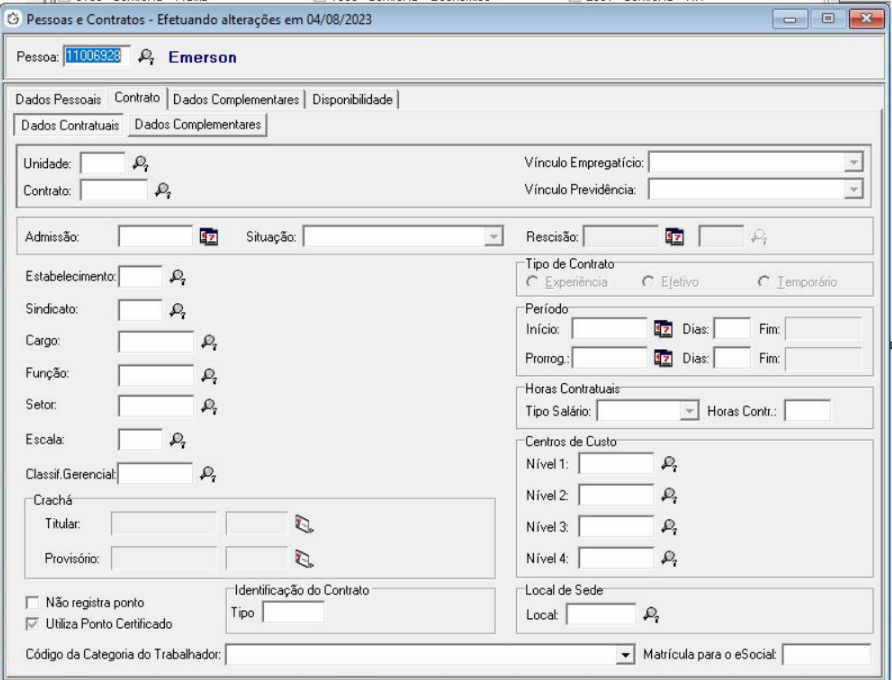Open the Nível 1 cost center lookup
This screenshot has width=892, height=680.
[670, 463]
